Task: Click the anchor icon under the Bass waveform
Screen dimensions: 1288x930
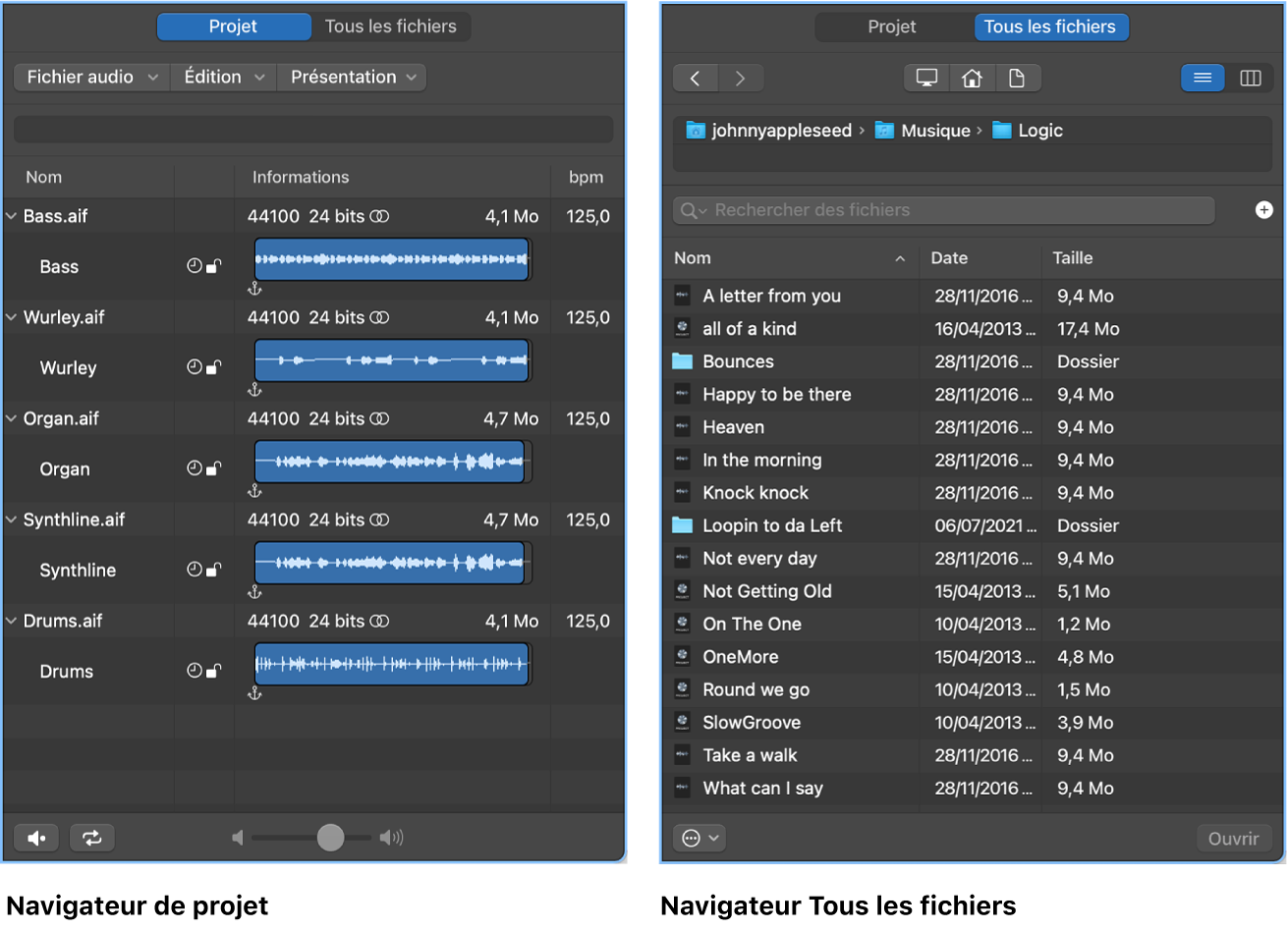Action: pos(253,287)
